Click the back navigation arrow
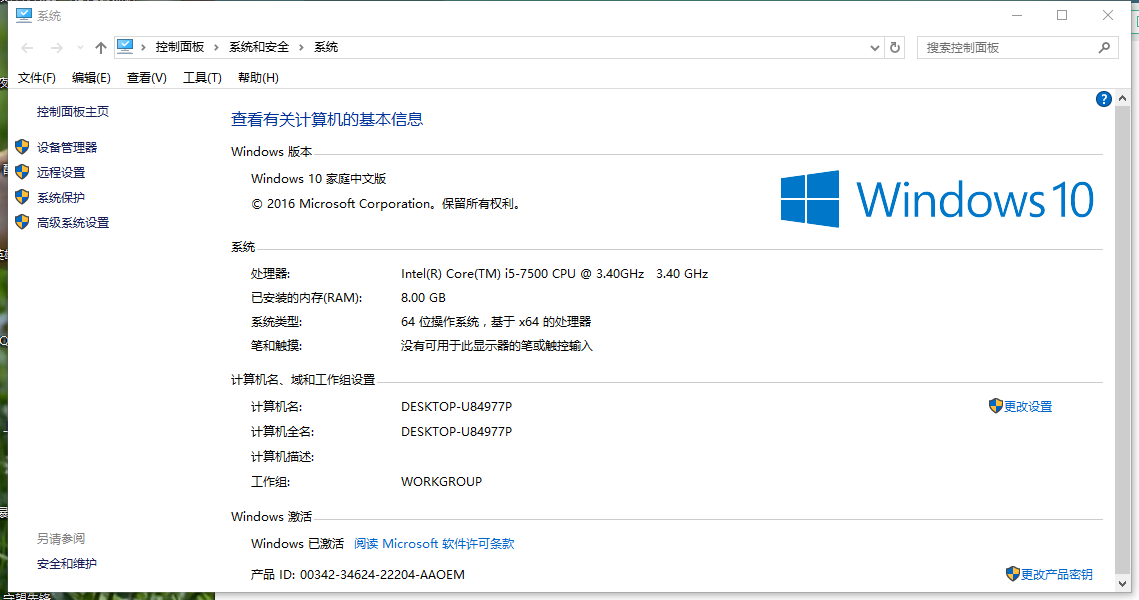This screenshot has height=600, width=1139. click(x=28, y=48)
